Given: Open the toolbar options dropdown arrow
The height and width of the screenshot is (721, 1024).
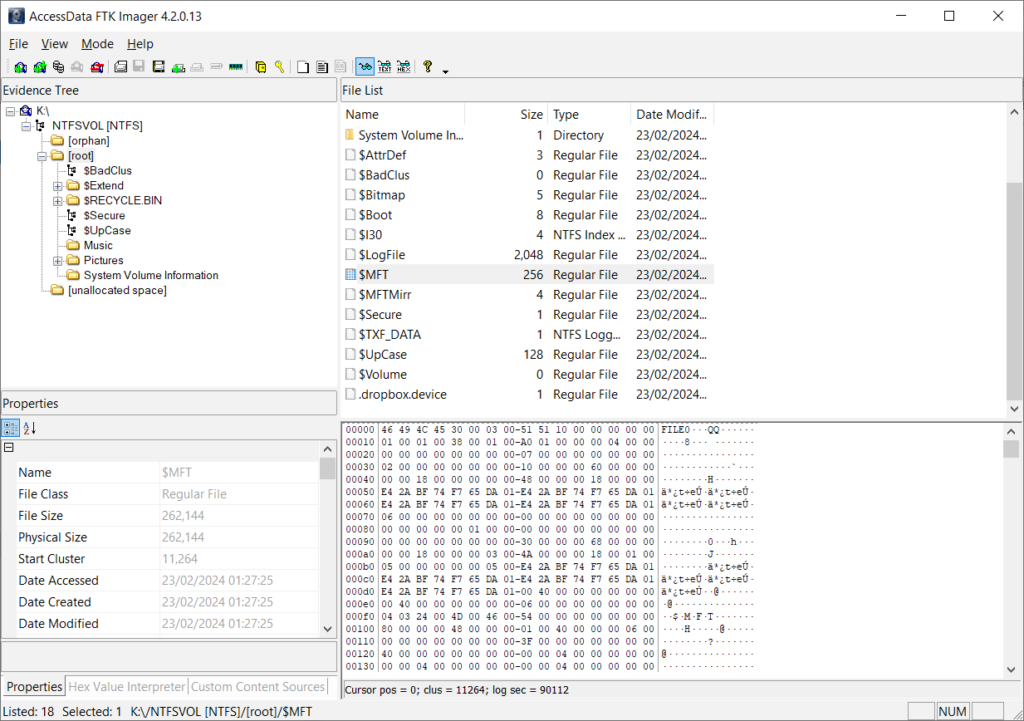Looking at the screenshot, I should 445,71.
